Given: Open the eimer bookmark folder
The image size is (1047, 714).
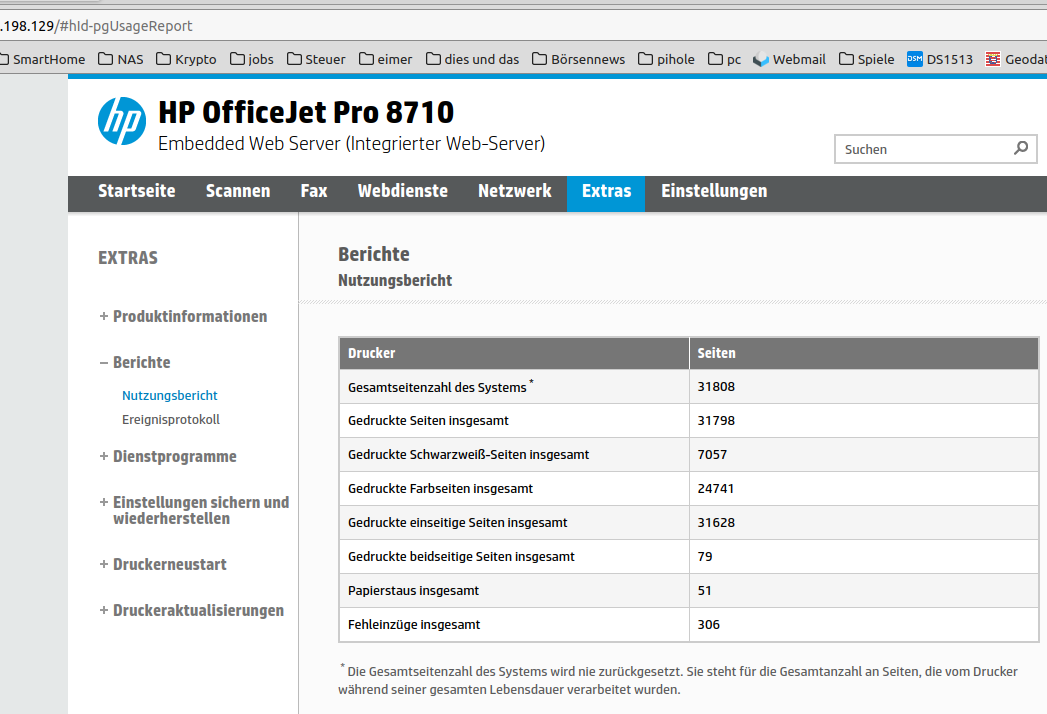Looking at the screenshot, I should coord(385,59).
